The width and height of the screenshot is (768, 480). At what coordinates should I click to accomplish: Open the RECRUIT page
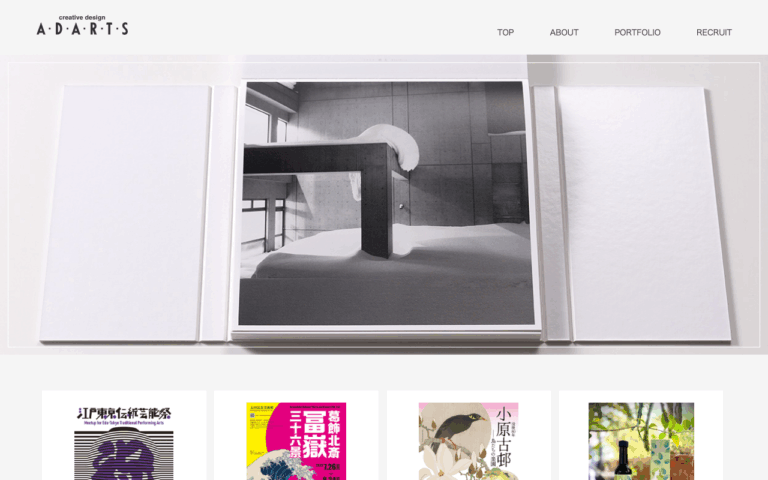(x=714, y=32)
